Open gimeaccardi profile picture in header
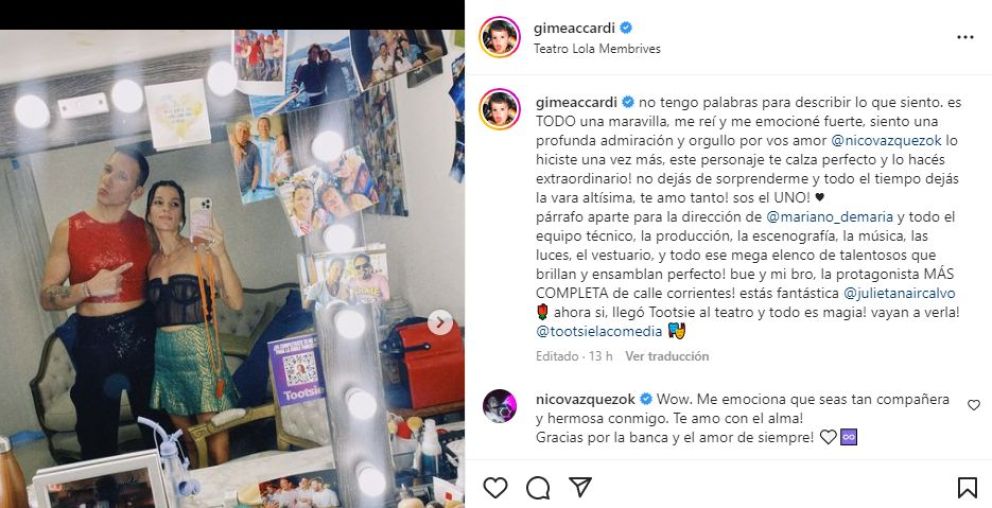The image size is (992, 508). click(x=500, y=37)
